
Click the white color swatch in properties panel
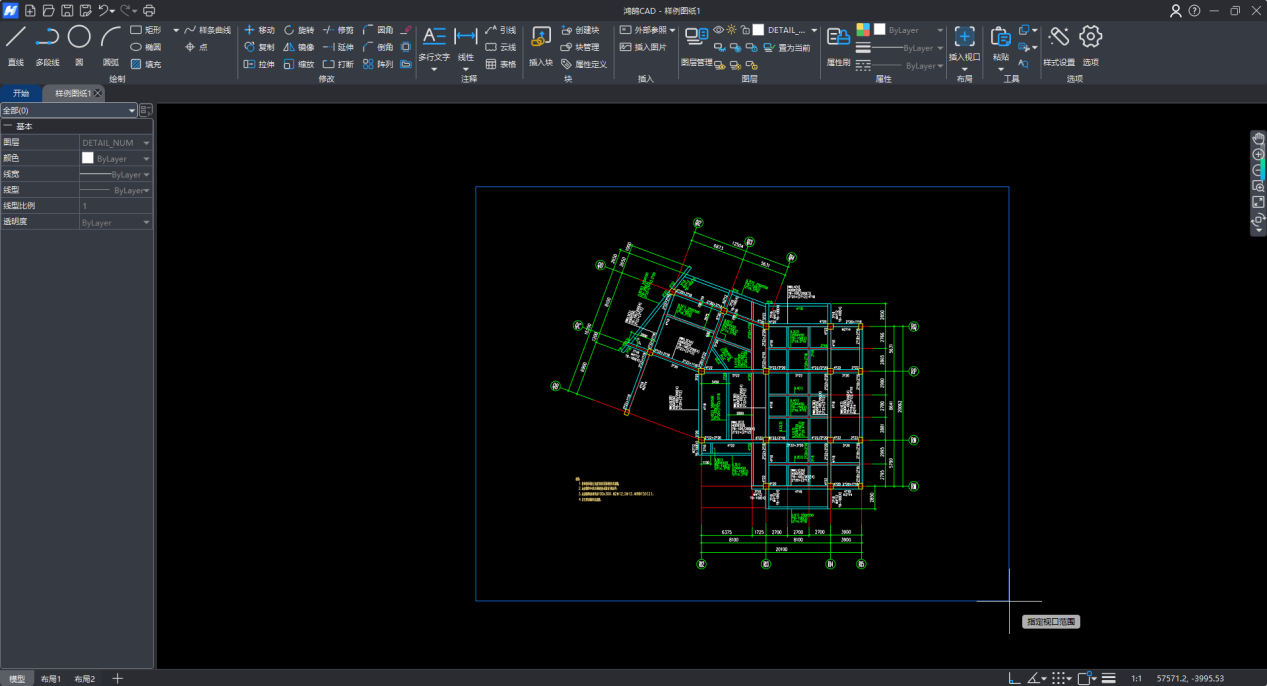(88, 158)
